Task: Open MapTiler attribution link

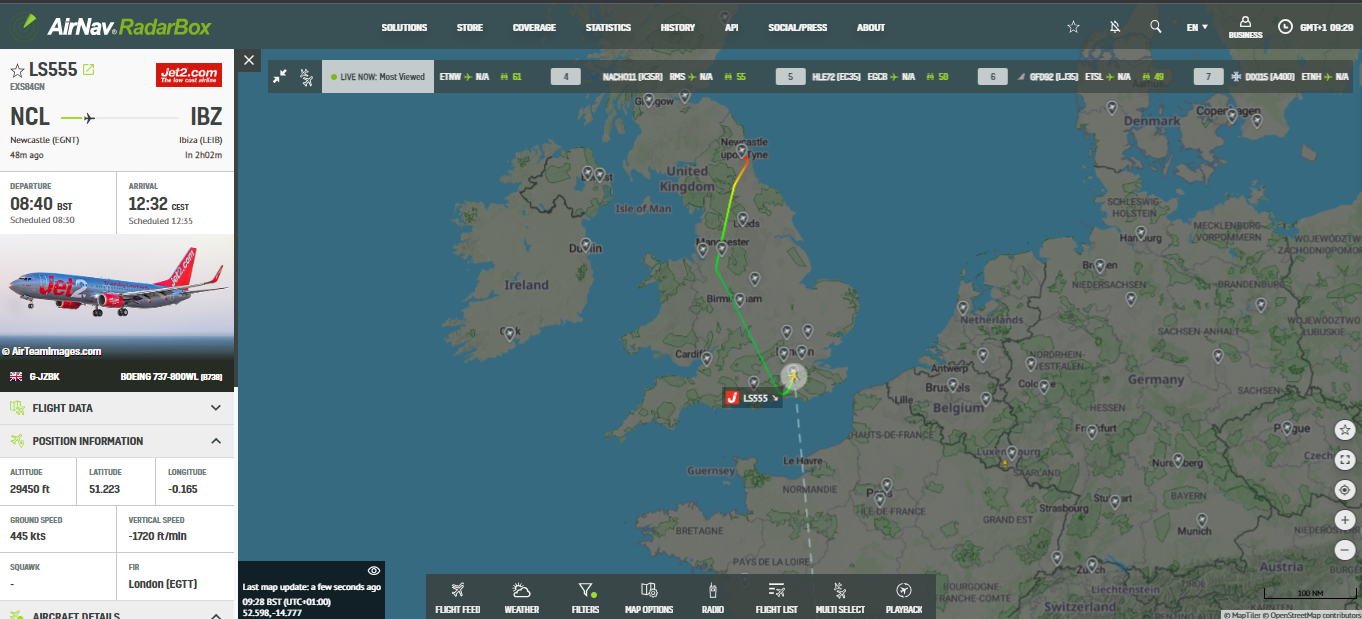Action: 1244,615
